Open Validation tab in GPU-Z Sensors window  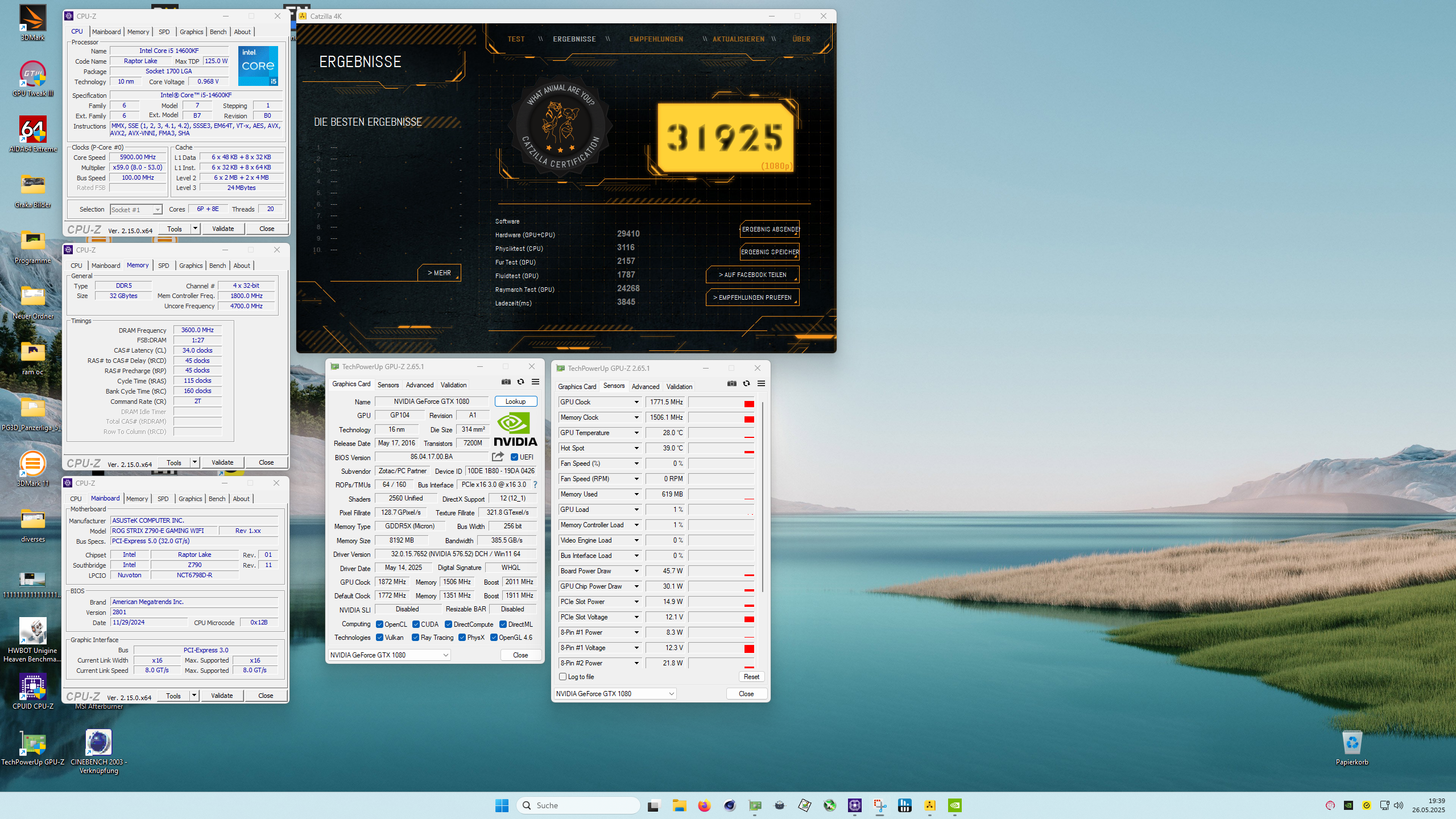tap(679, 387)
